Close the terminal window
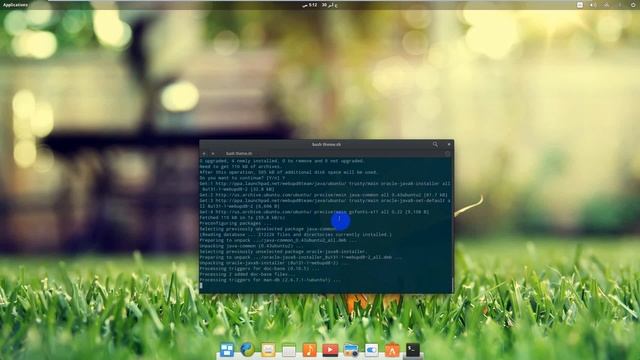Screen dimensions: 640x360 (449, 144)
